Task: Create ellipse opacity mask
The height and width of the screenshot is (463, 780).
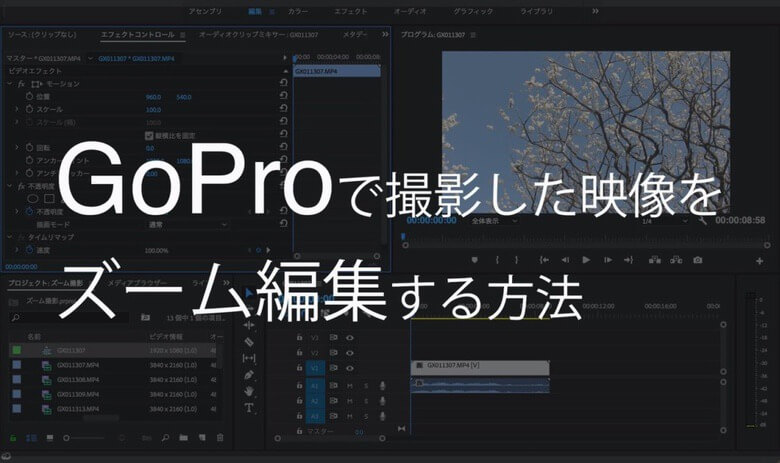Action: pyautogui.click(x=33, y=199)
